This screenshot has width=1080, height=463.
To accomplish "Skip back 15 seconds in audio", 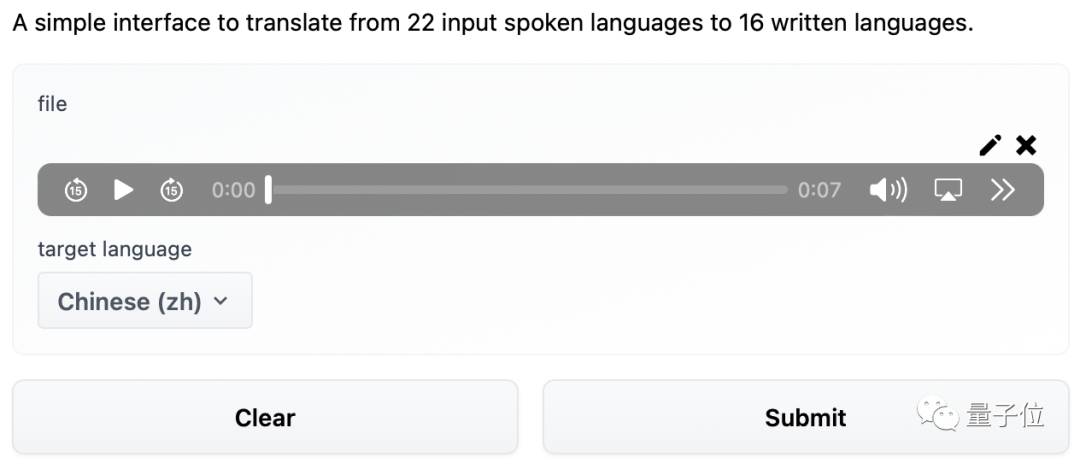I will pos(76,190).
